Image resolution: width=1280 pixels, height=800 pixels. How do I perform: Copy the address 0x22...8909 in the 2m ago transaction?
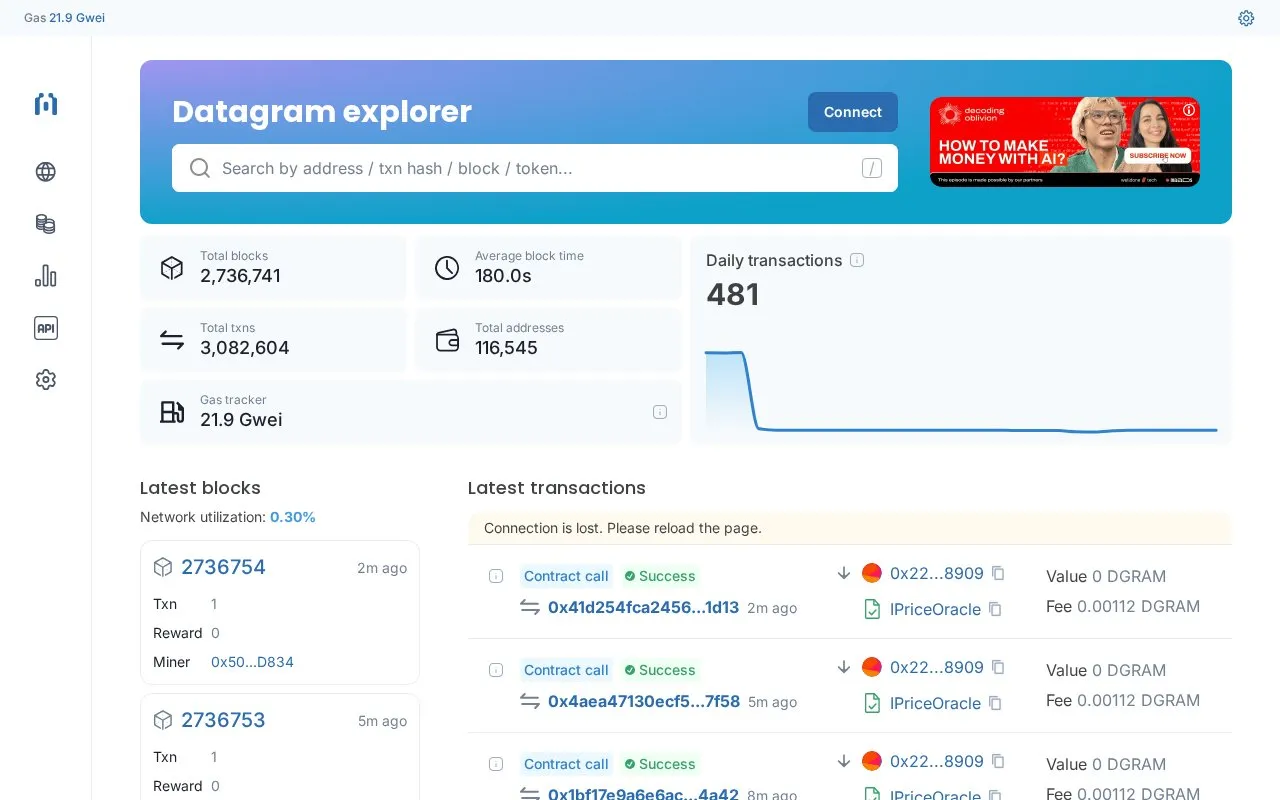(998, 573)
